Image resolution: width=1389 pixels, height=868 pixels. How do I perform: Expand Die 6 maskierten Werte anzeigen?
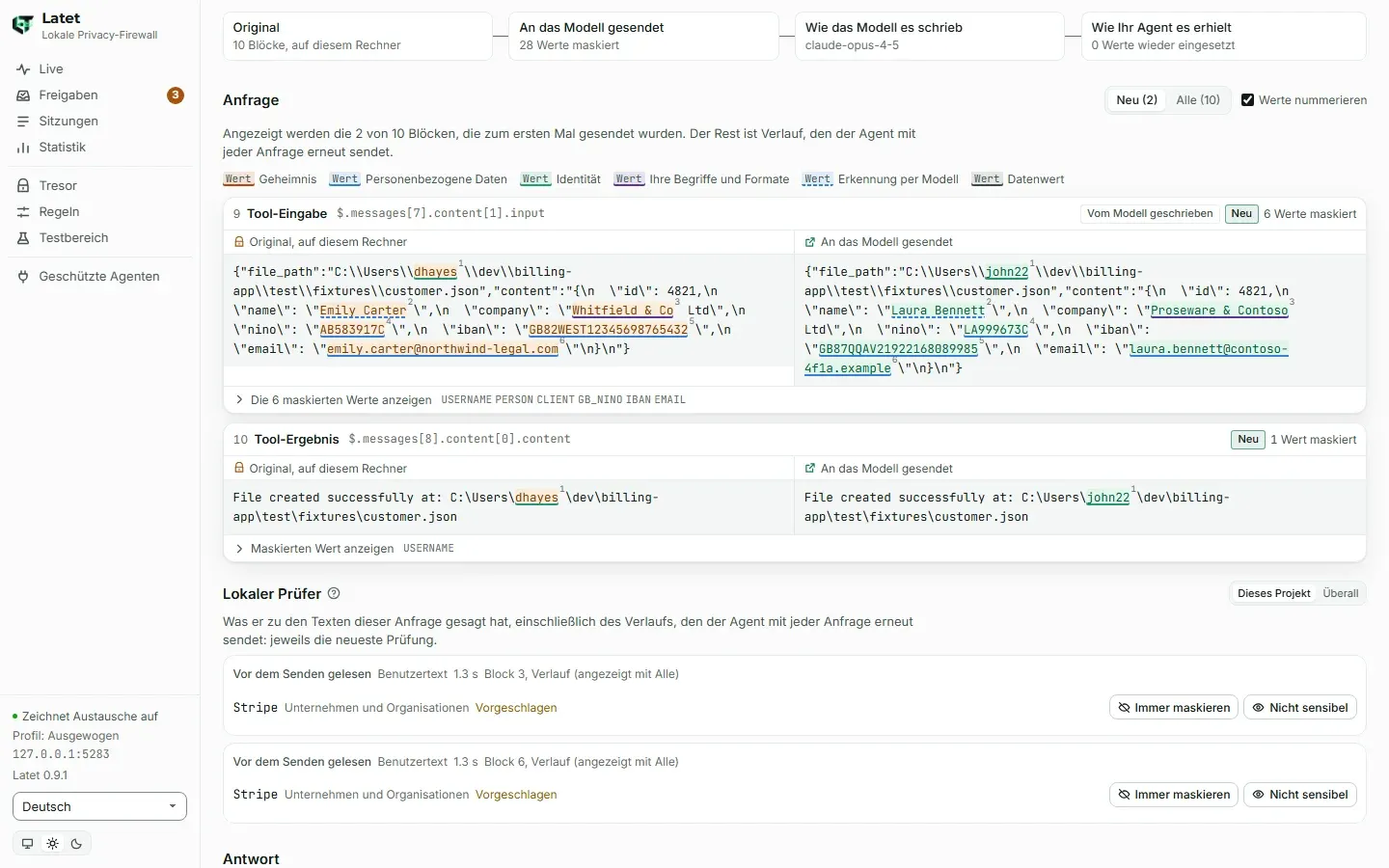pos(795,400)
